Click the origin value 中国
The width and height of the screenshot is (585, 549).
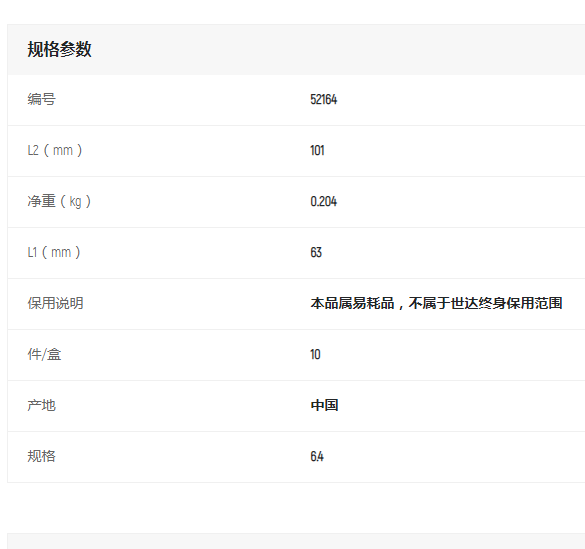(x=324, y=405)
